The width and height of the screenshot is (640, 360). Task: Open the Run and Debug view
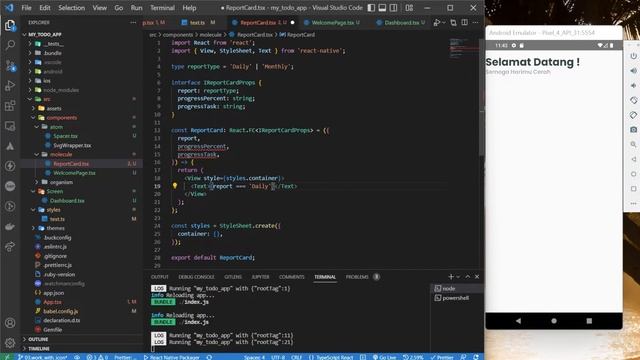click(10, 85)
